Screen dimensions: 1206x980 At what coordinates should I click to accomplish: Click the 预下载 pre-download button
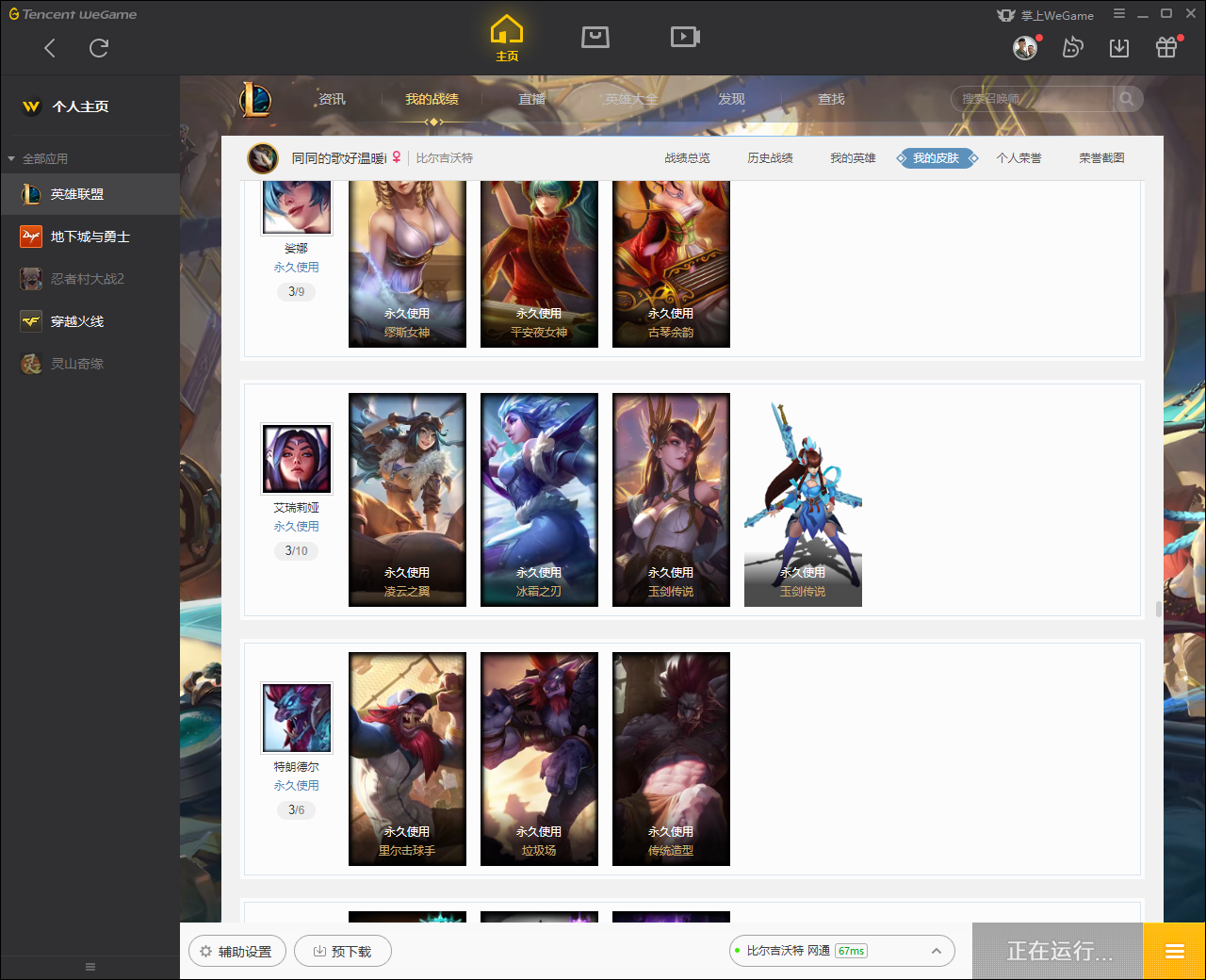coord(343,952)
